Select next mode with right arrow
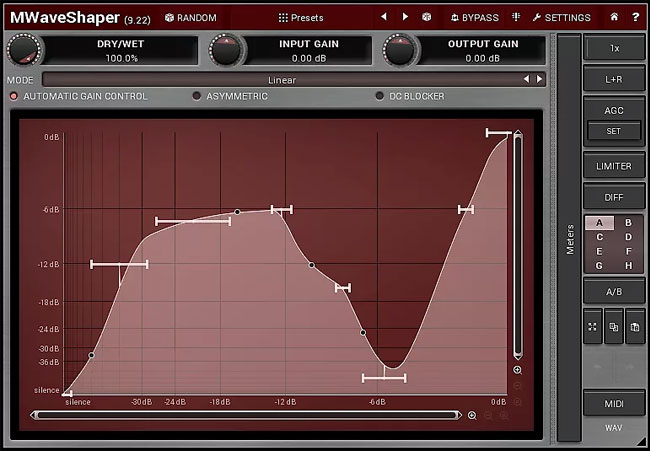The width and height of the screenshot is (650, 451). click(x=539, y=79)
